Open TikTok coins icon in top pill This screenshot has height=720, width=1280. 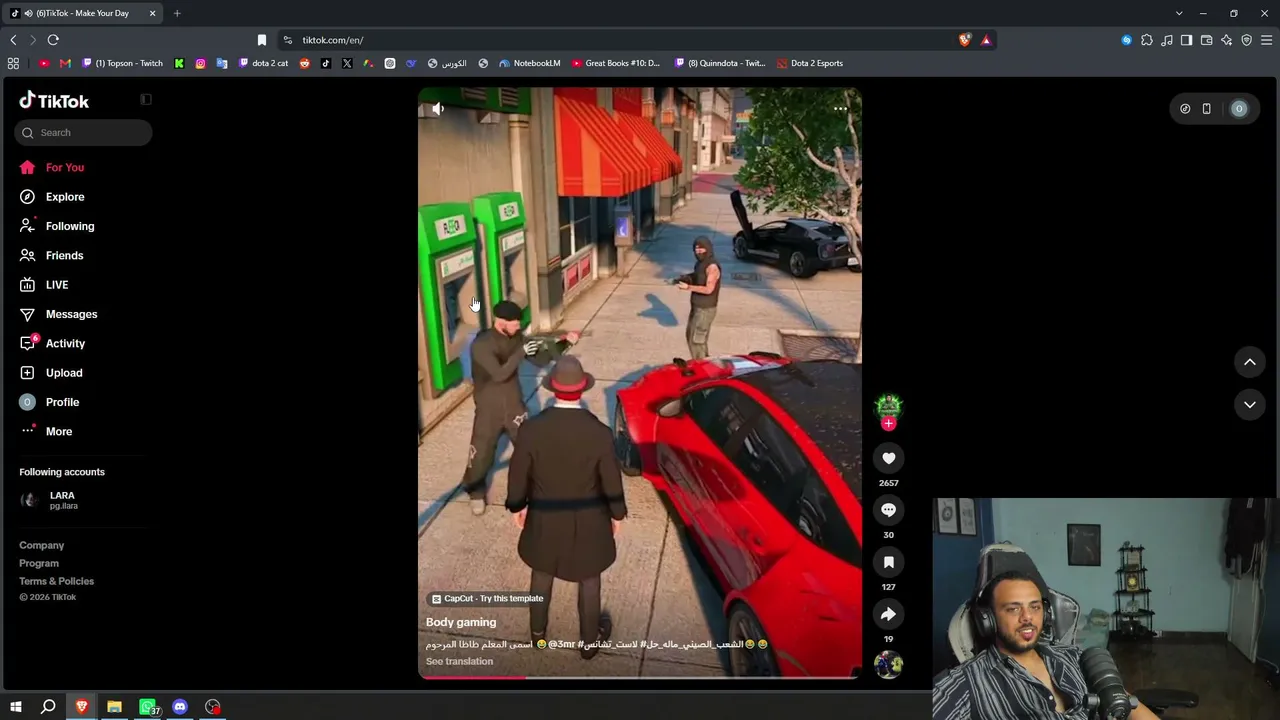(1185, 109)
